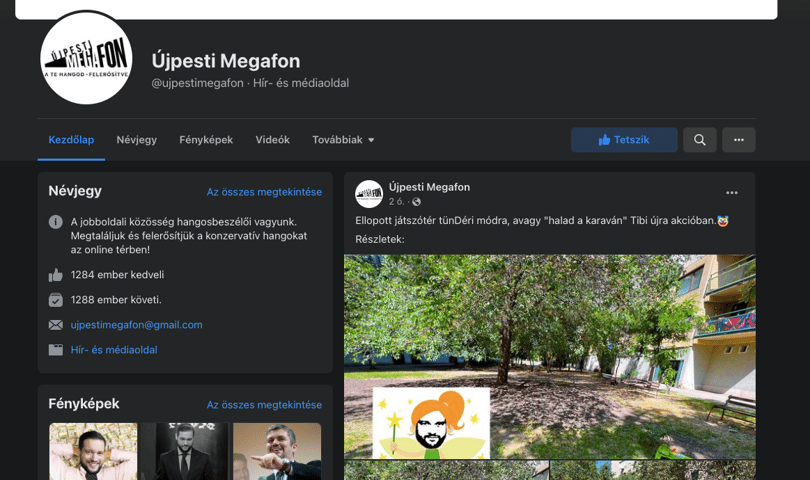Viewport: 810px width, 480px height.
Task: Click the globe public visibility icon
Action: [x=416, y=202]
